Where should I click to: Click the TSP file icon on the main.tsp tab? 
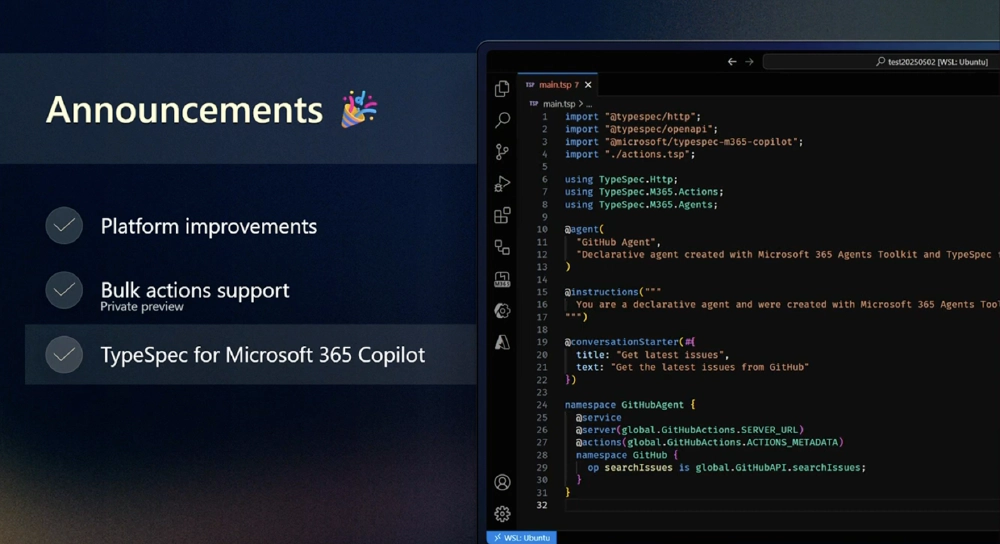pos(530,85)
